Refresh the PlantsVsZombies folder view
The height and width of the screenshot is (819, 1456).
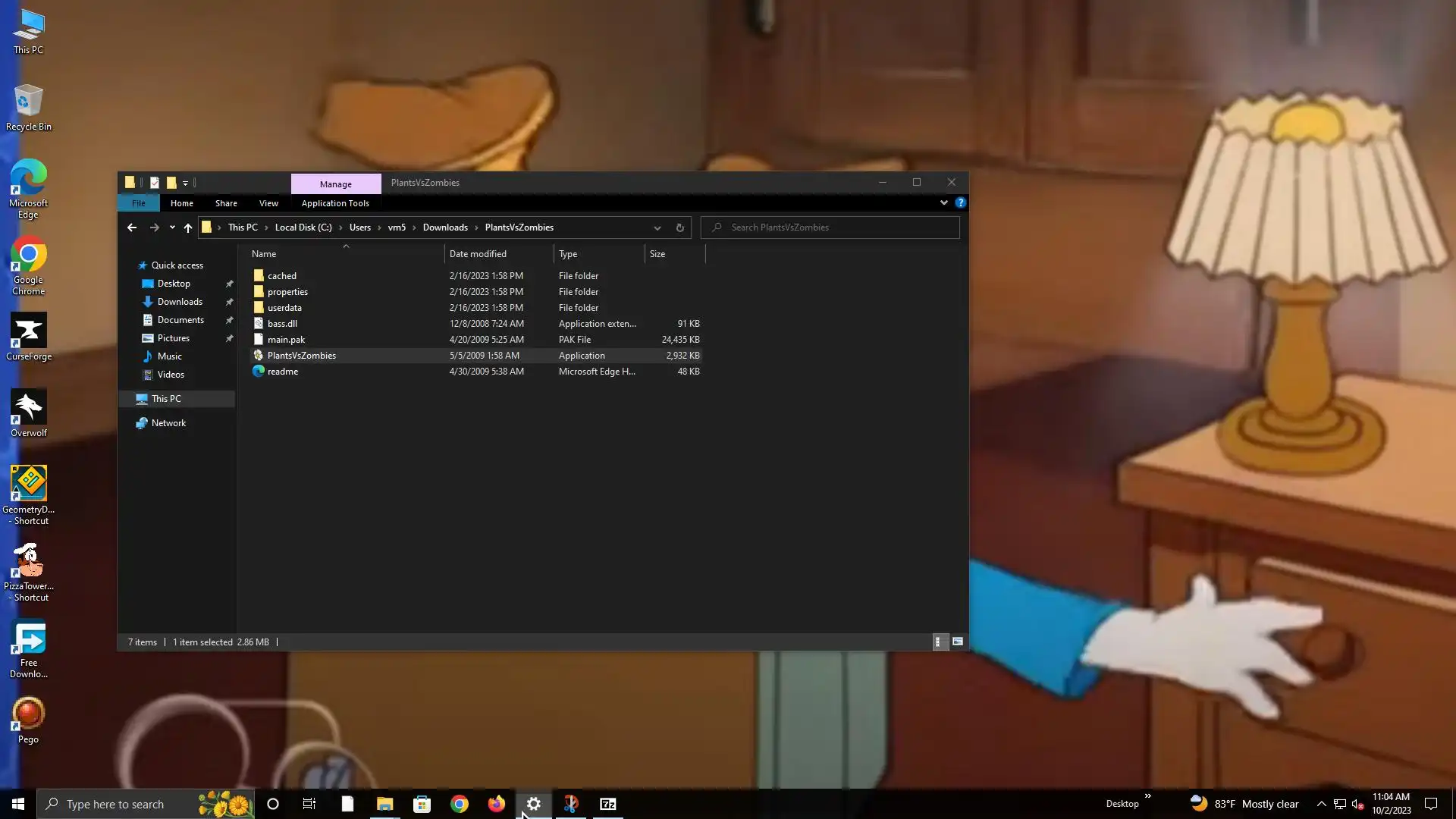[679, 227]
